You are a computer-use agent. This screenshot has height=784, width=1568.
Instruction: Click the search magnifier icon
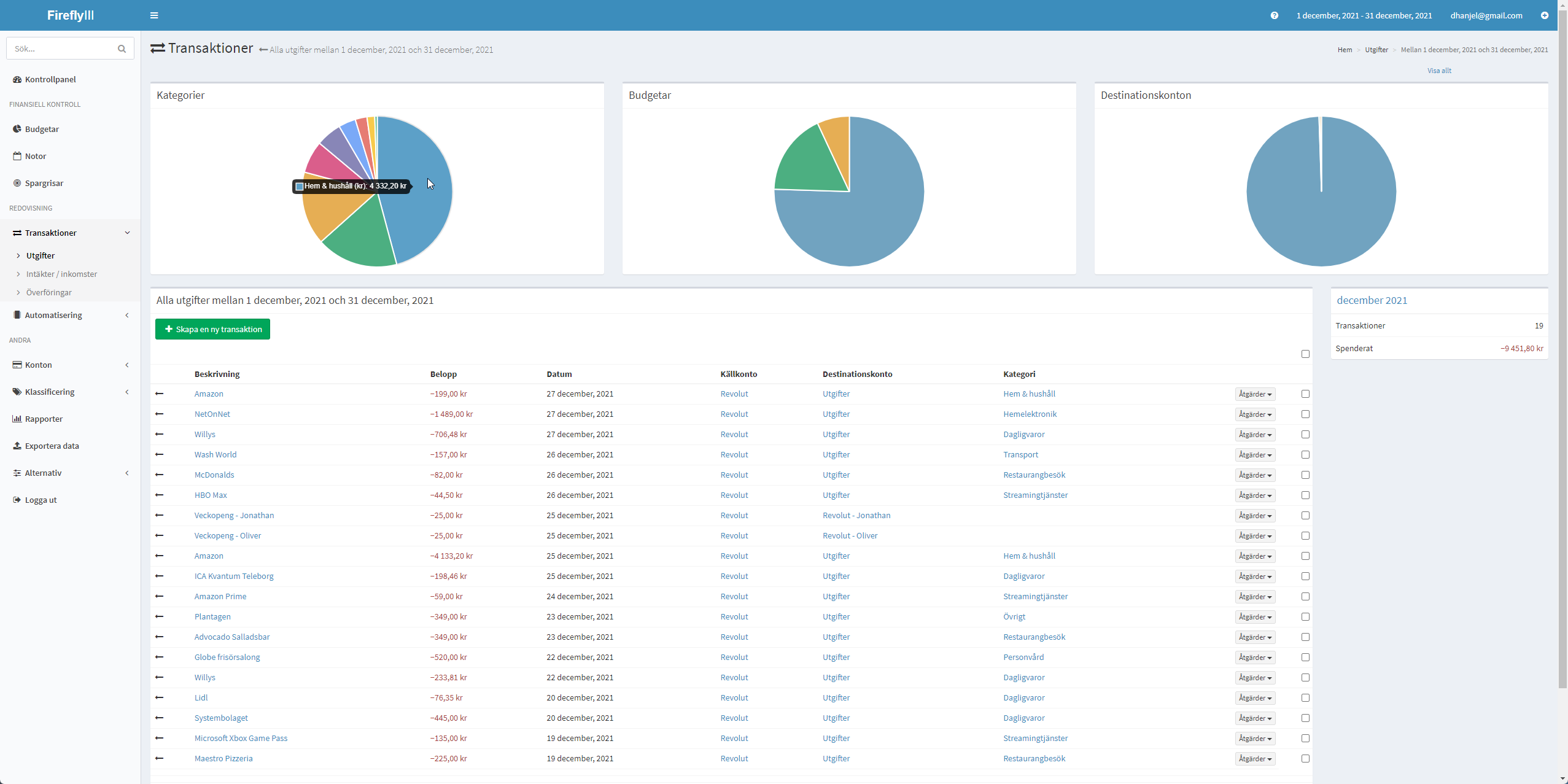(x=122, y=49)
